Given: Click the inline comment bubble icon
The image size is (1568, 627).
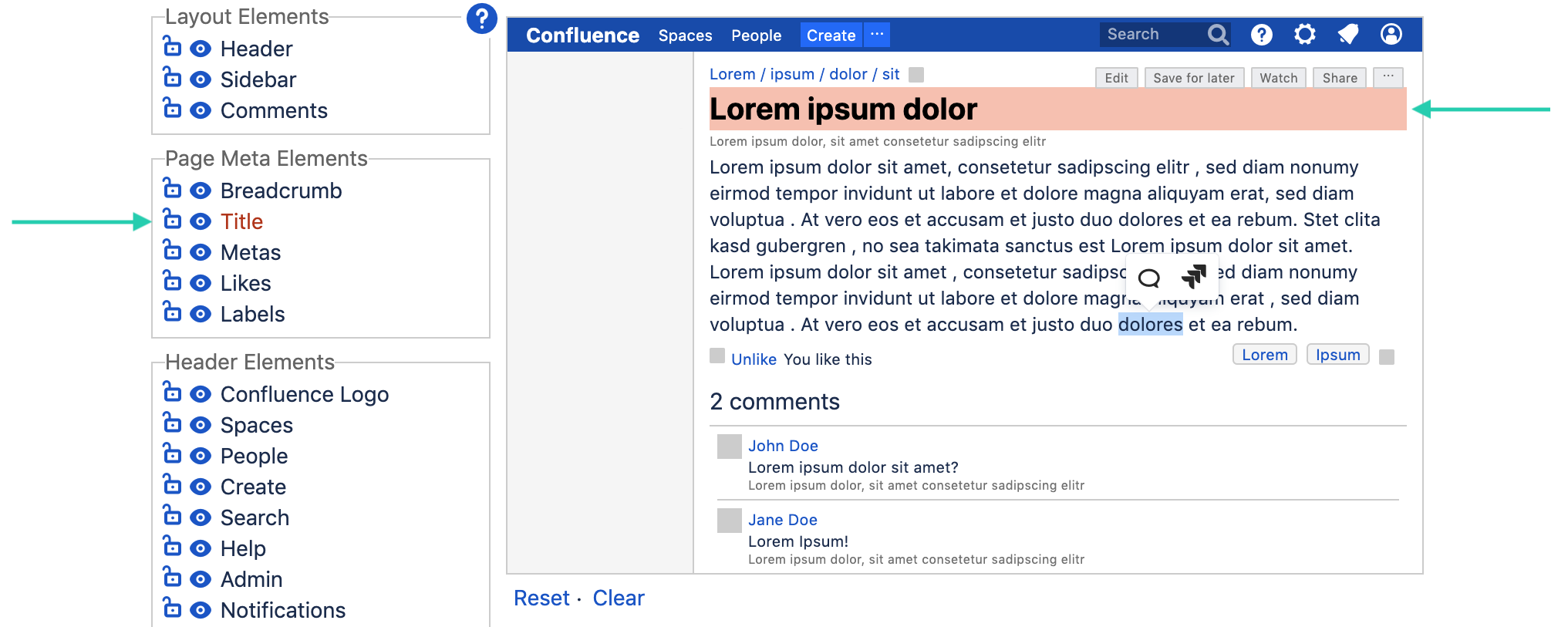Looking at the screenshot, I should pyautogui.click(x=1149, y=278).
